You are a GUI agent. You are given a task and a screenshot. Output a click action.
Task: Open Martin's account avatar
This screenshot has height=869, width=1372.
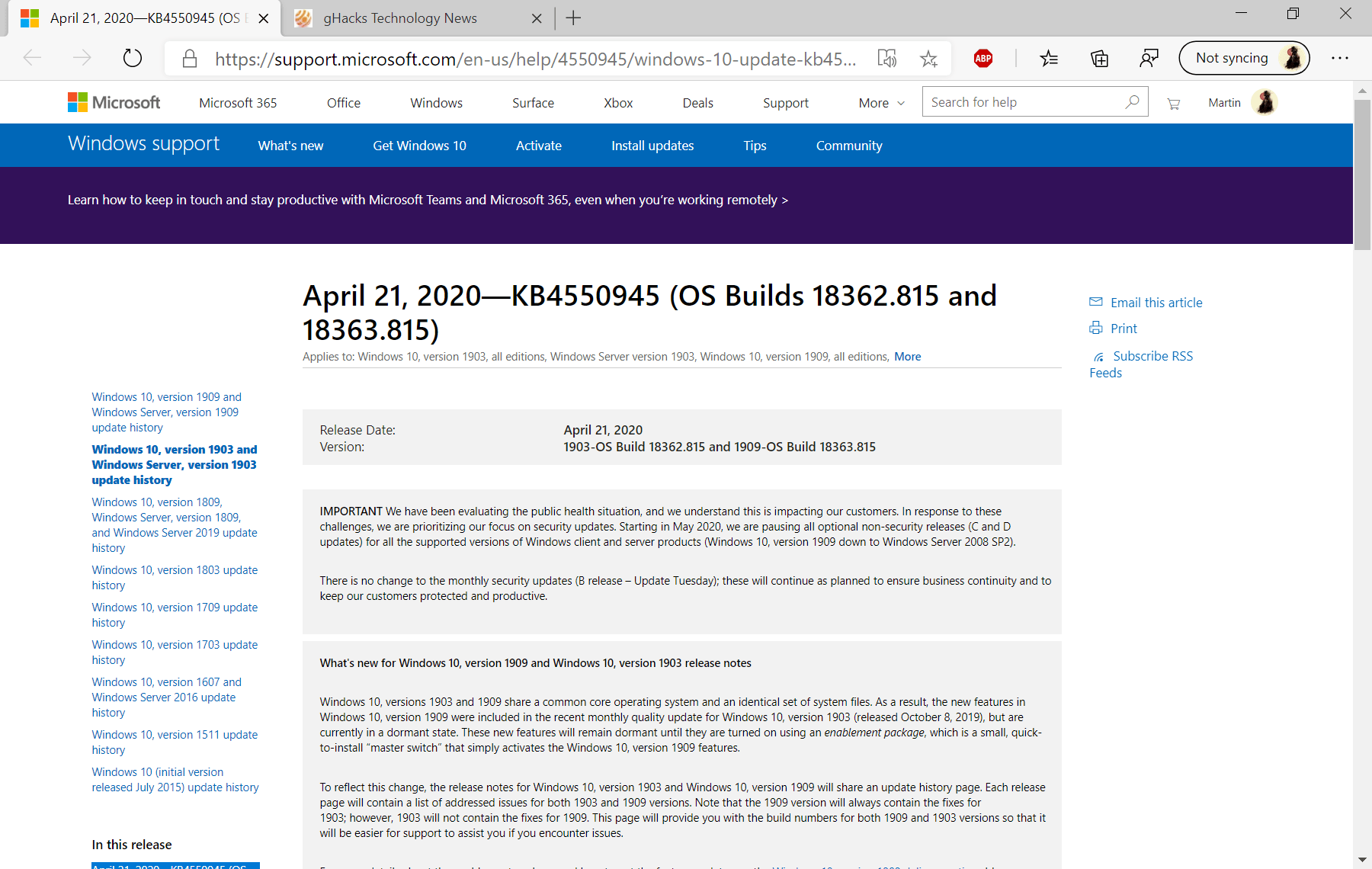pyautogui.click(x=1265, y=102)
